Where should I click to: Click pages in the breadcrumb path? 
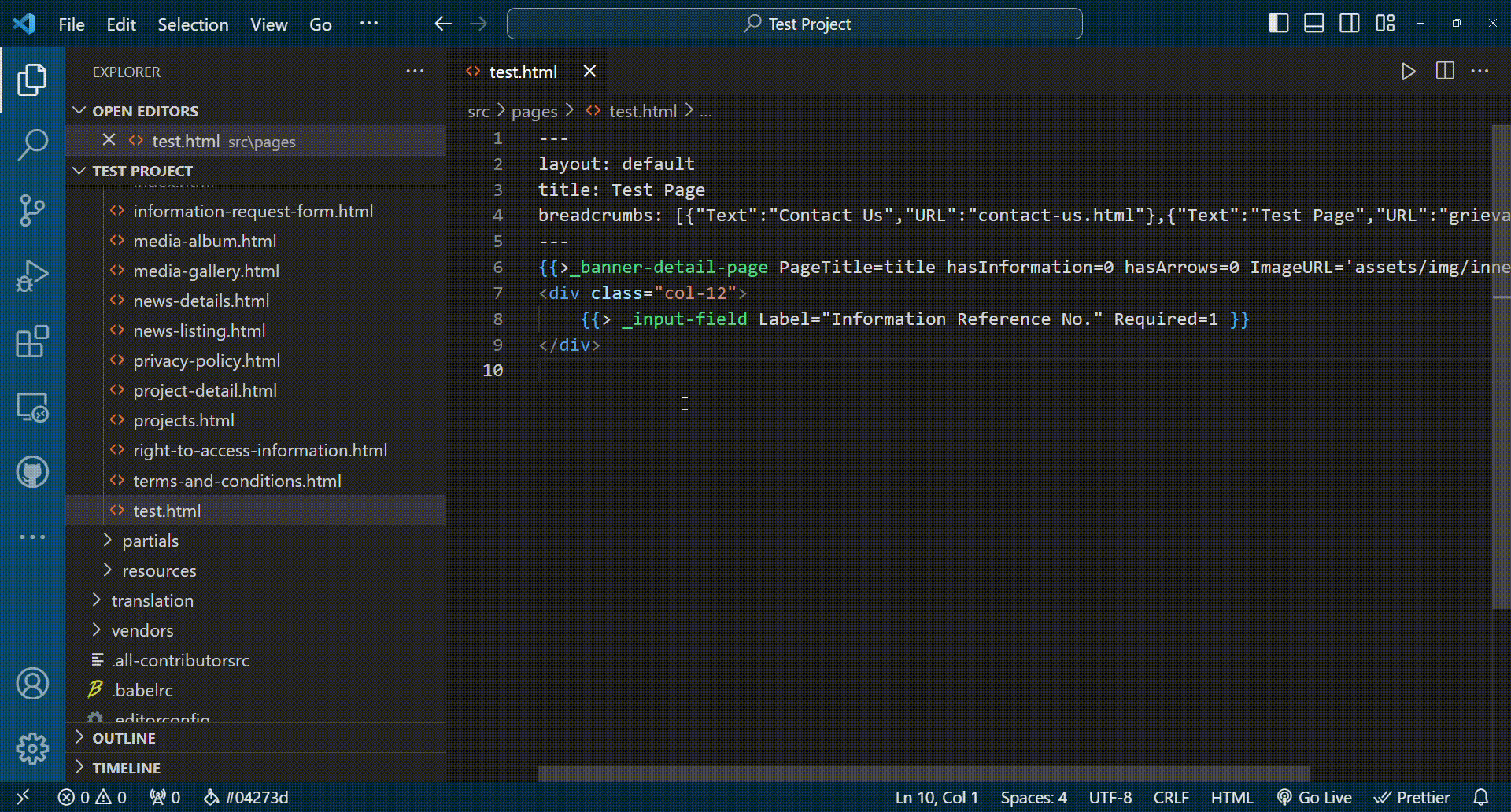[x=534, y=111]
